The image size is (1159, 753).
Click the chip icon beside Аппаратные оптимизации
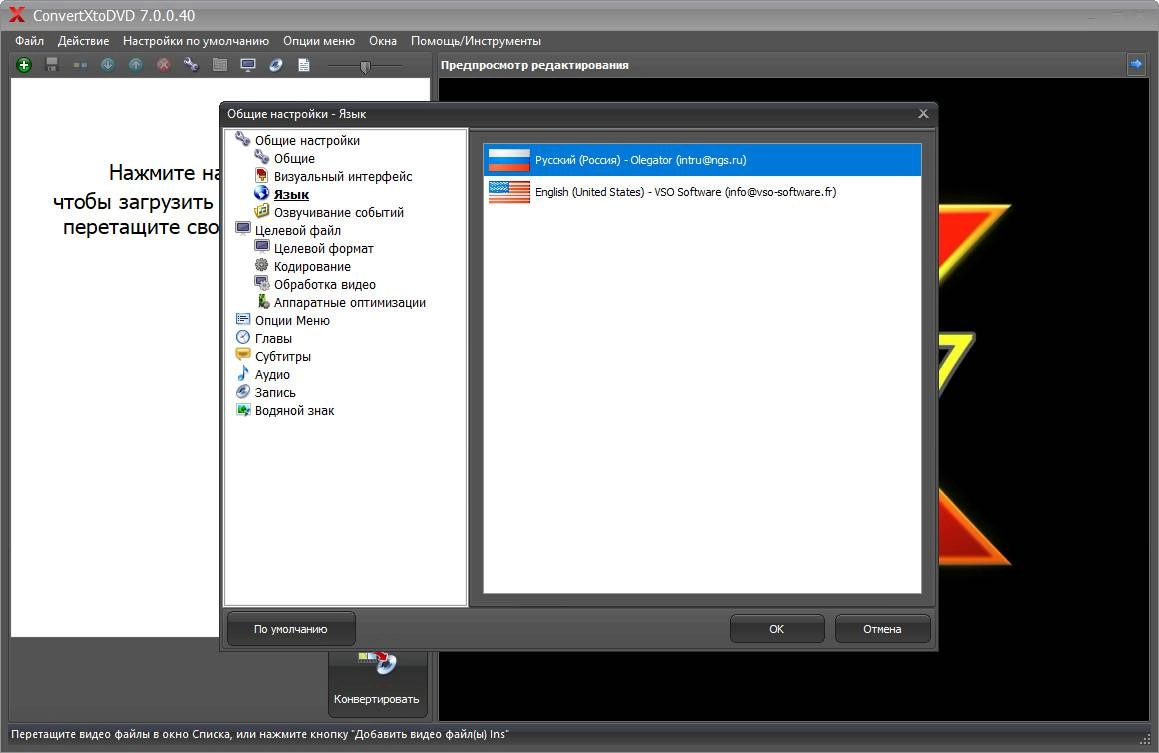(x=262, y=301)
